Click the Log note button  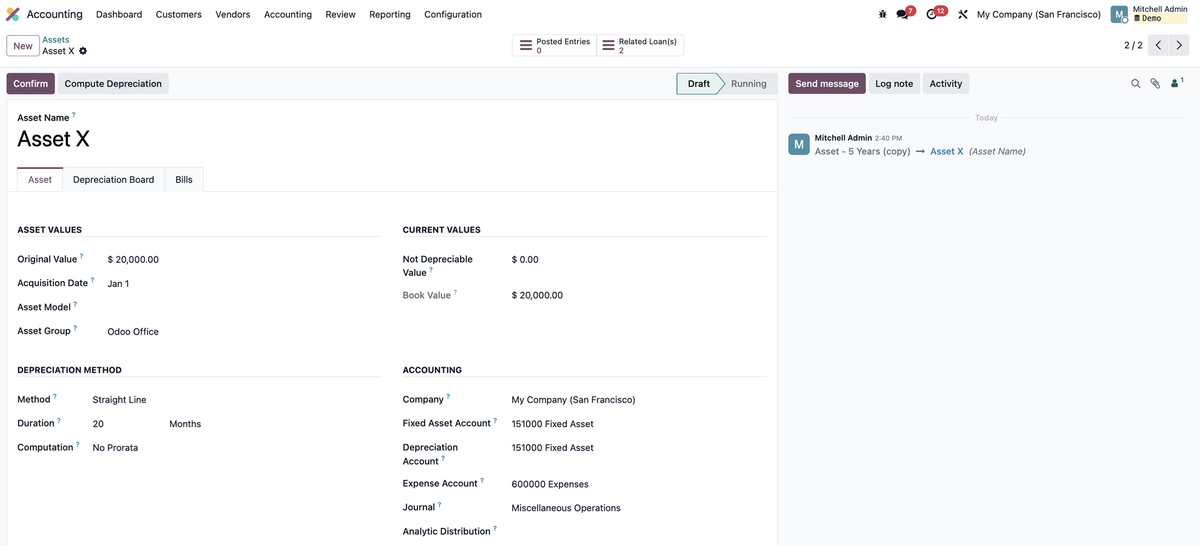pyautogui.click(x=894, y=84)
